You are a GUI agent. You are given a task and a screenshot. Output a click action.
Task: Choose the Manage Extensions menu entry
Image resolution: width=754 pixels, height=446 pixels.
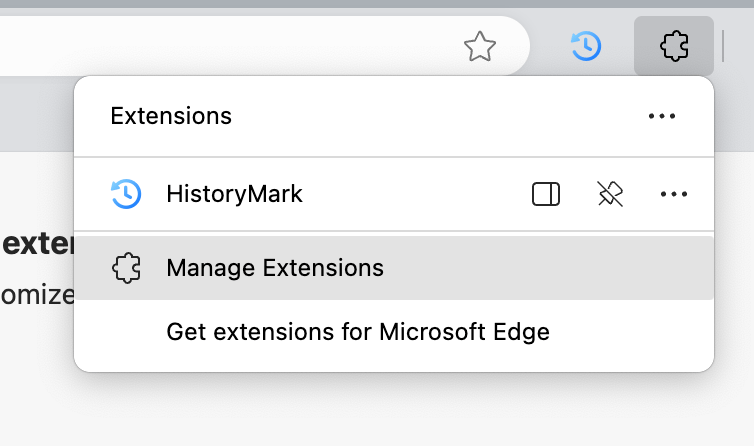(x=275, y=268)
